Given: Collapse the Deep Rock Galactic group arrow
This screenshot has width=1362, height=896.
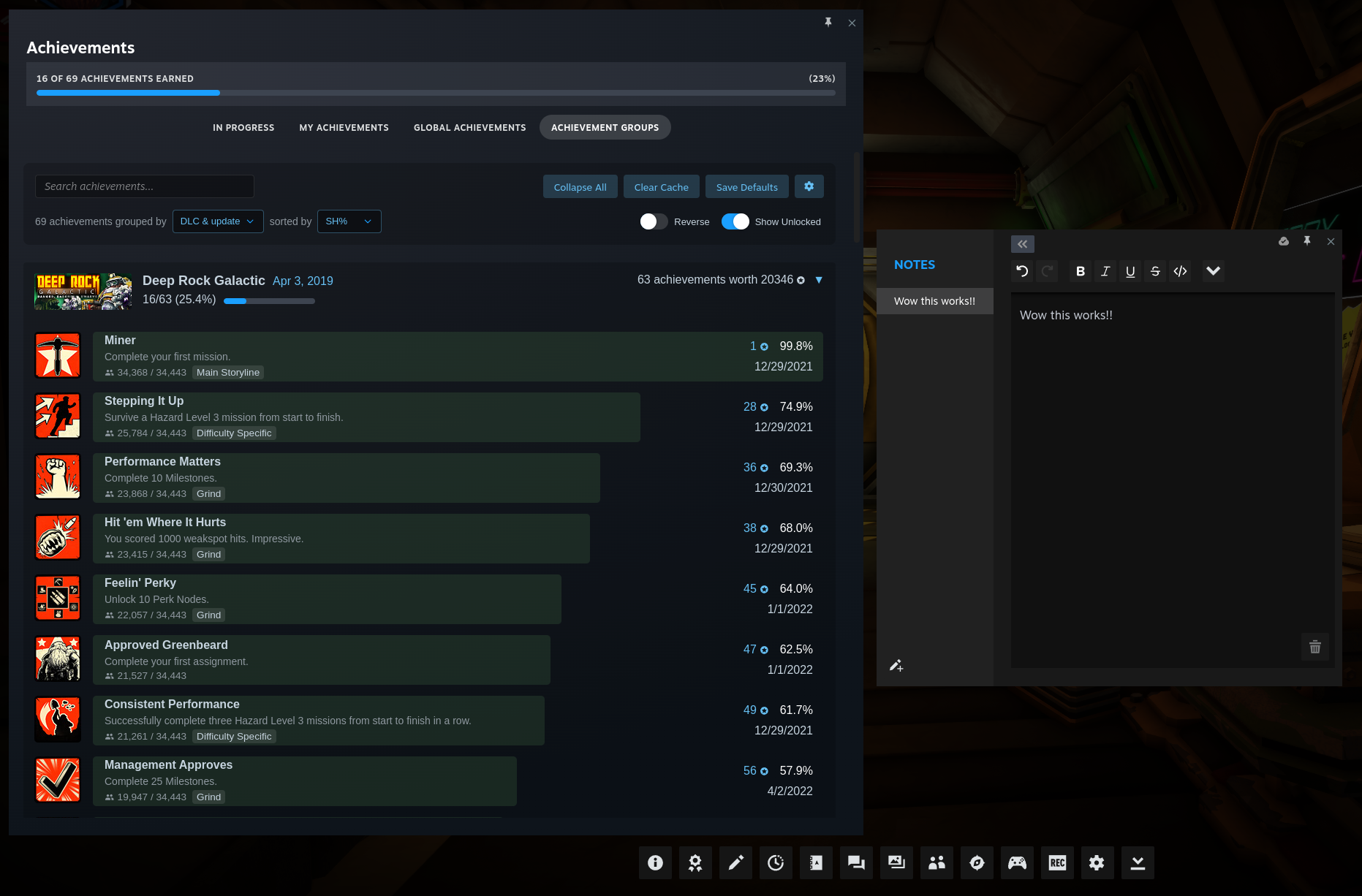Looking at the screenshot, I should click(x=819, y=280).
